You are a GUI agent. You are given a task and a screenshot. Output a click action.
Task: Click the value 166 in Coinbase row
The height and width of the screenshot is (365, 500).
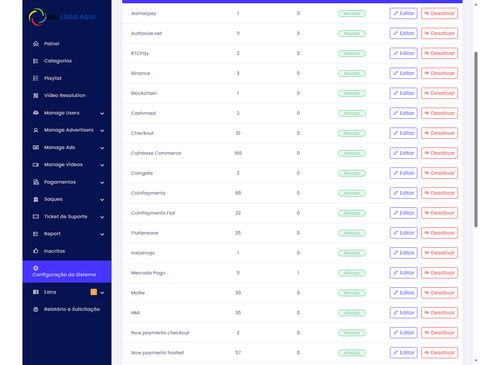[x=238, y=153]
